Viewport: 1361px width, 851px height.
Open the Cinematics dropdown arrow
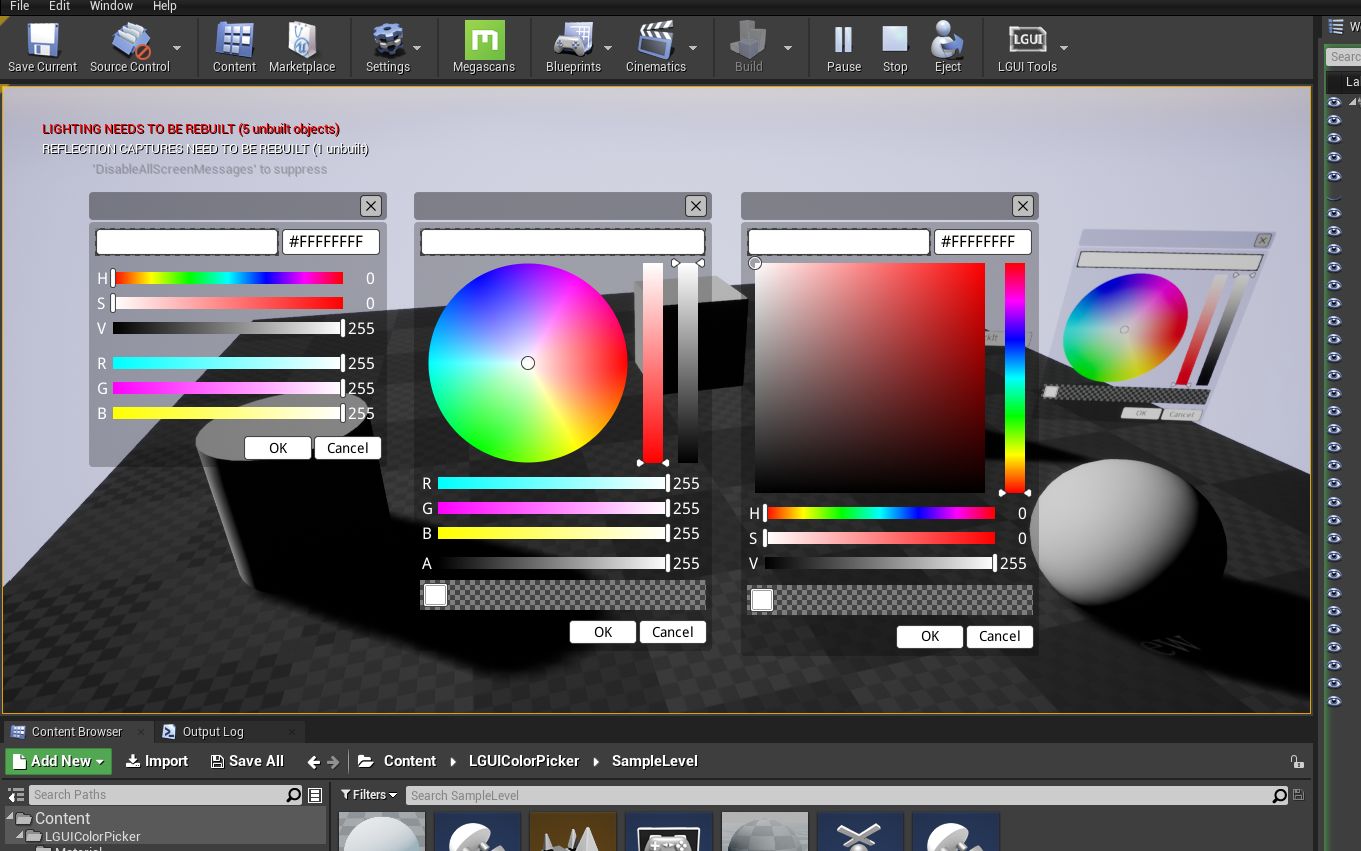click(693, 47)
